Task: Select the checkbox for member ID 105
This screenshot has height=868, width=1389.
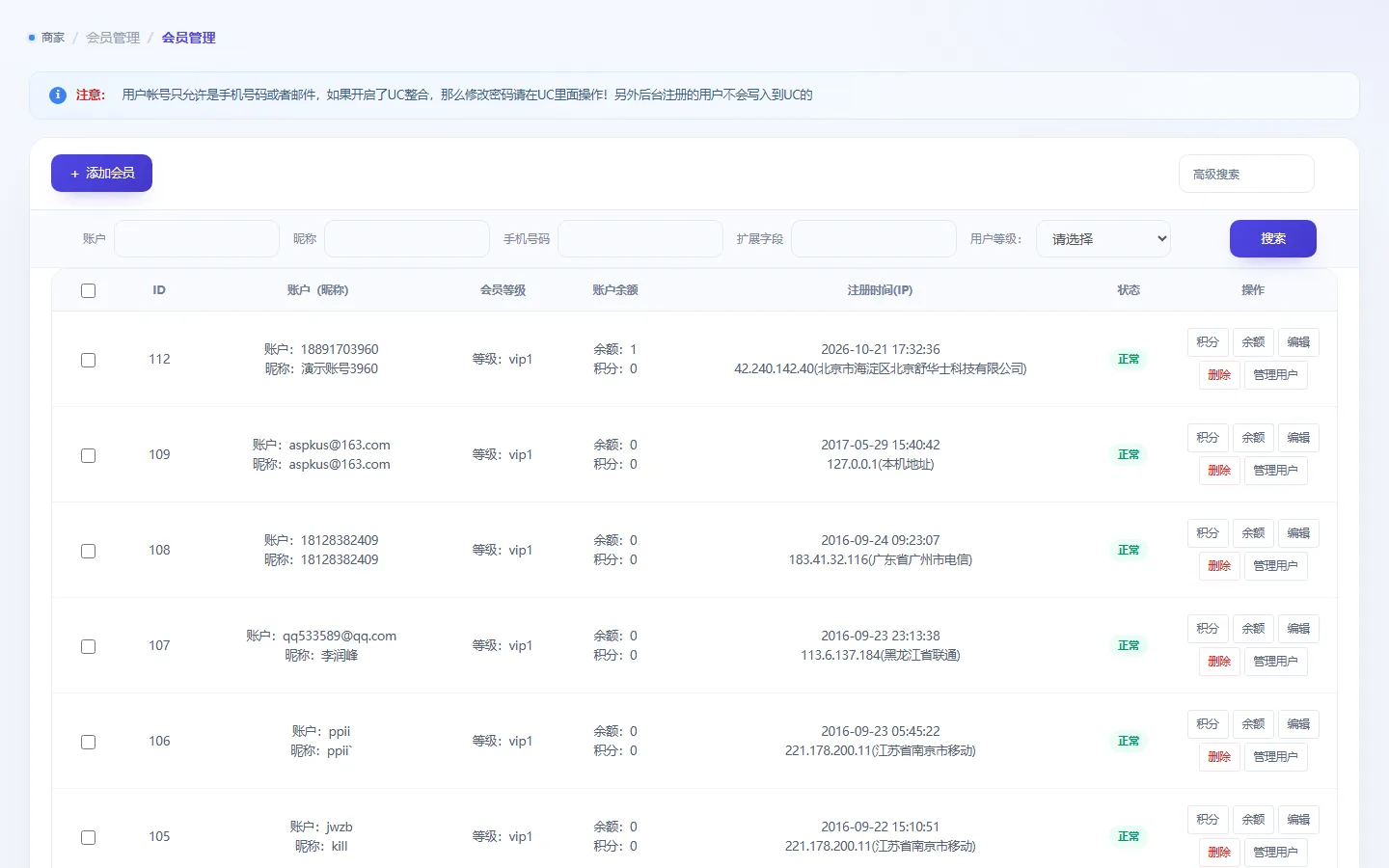Action: pyautogui.click(x=89, y=837)
